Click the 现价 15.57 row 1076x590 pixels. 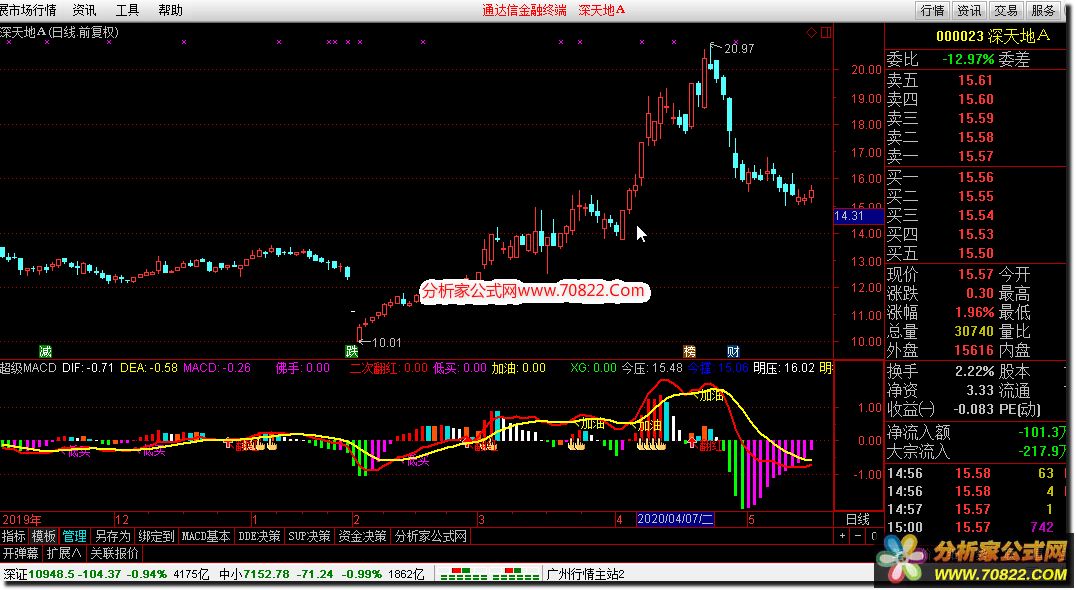[977, 274]
